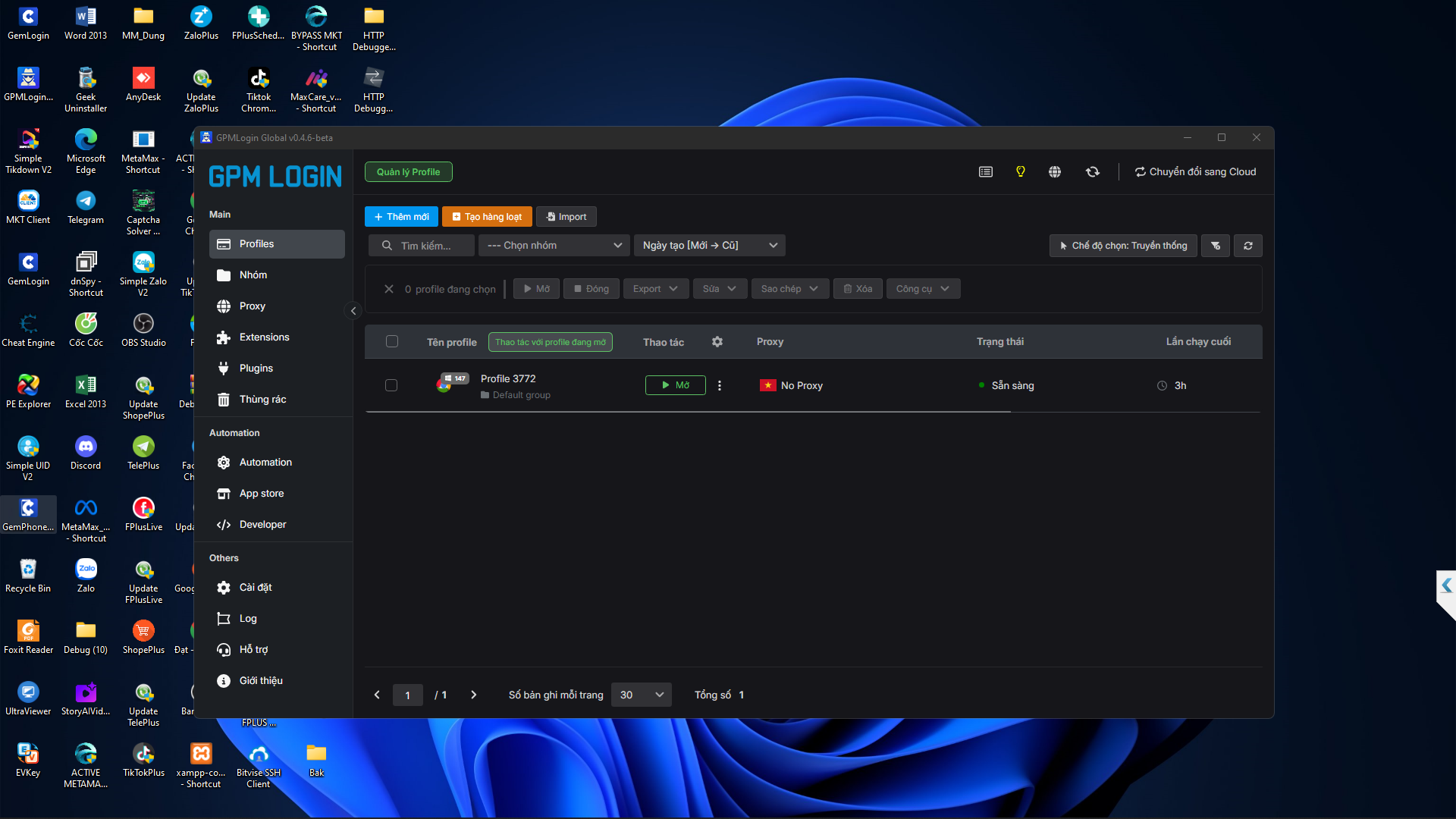Open Cốc Cốc browser desktop icon
The width and height of the screenshot is (1456, 819).
click(x=86, y=330)
